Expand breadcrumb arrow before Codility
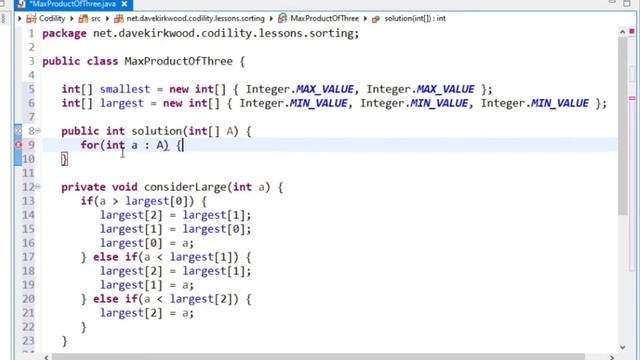 pos(19,18)
